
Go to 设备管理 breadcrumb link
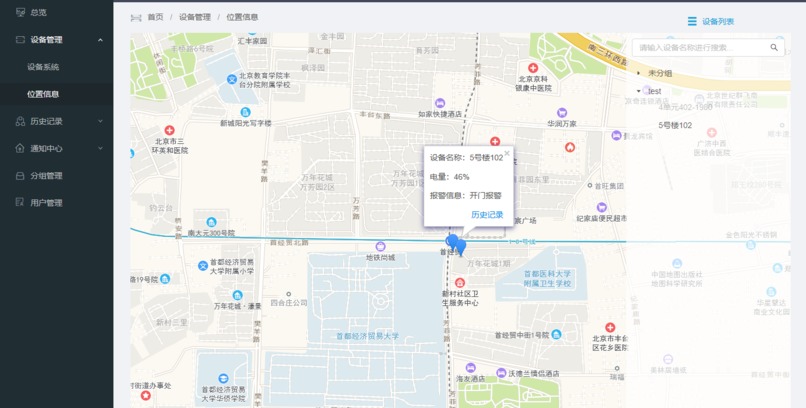coord(195,17)
